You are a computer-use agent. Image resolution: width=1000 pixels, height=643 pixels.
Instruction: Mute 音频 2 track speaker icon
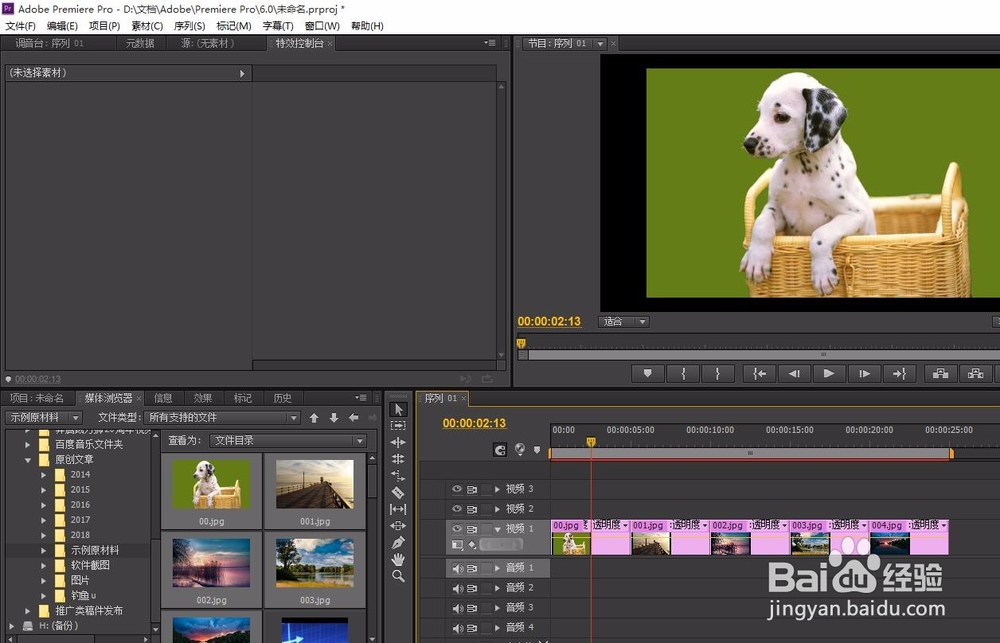click(457, 588)
